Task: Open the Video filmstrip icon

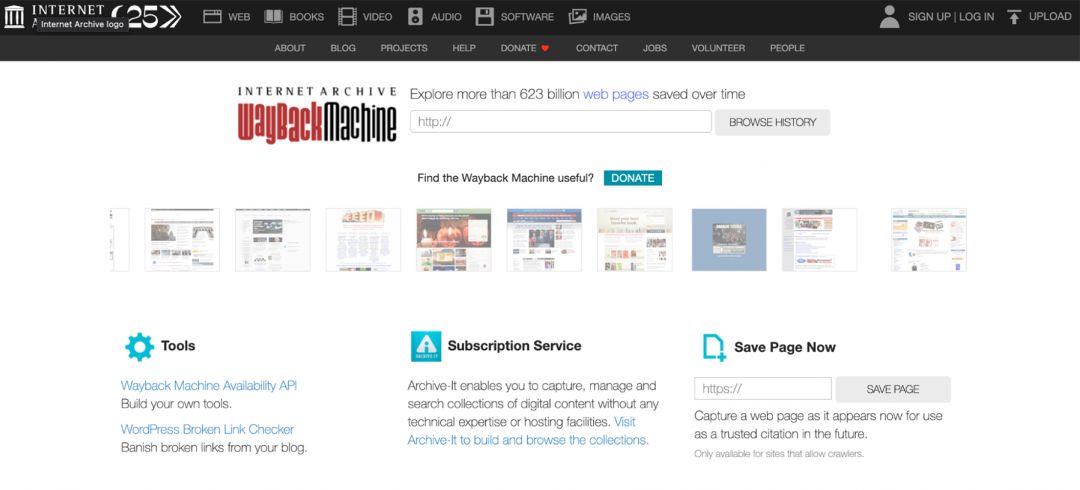Action: pyautogui.click(x=347, y=17)
